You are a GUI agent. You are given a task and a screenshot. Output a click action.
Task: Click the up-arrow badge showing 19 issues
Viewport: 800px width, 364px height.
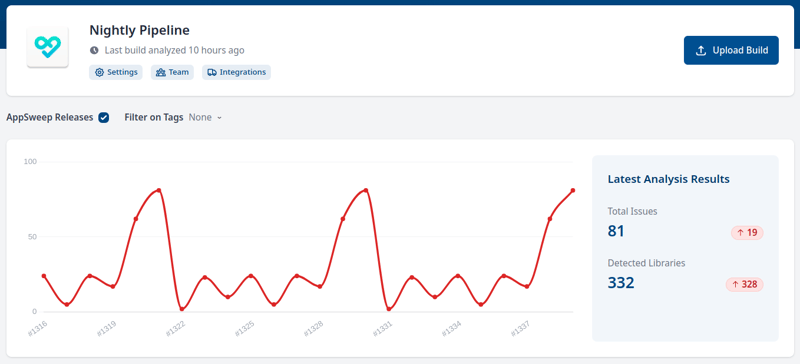click(747, 233)
